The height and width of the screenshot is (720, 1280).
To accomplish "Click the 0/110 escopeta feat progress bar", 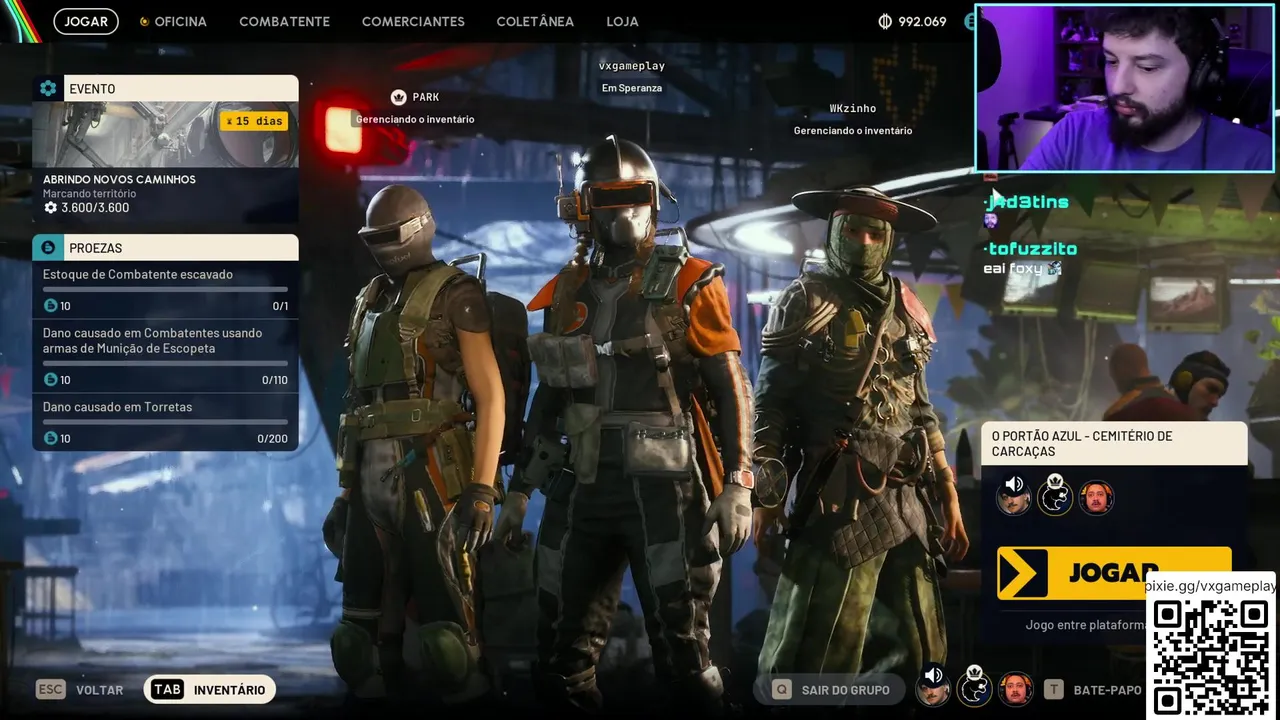I will (165, 363).
